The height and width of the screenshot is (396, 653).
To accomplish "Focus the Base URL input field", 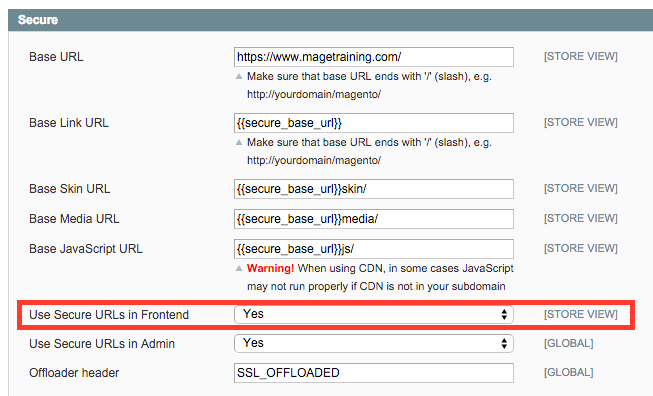I will (x=374, y=57).
